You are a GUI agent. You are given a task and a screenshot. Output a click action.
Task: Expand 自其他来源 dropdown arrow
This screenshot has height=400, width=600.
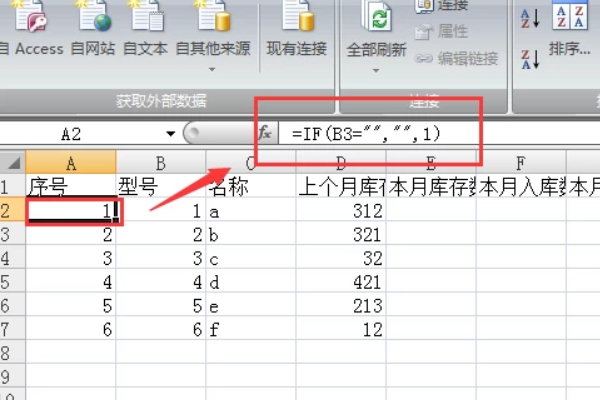tap(212, 70)
